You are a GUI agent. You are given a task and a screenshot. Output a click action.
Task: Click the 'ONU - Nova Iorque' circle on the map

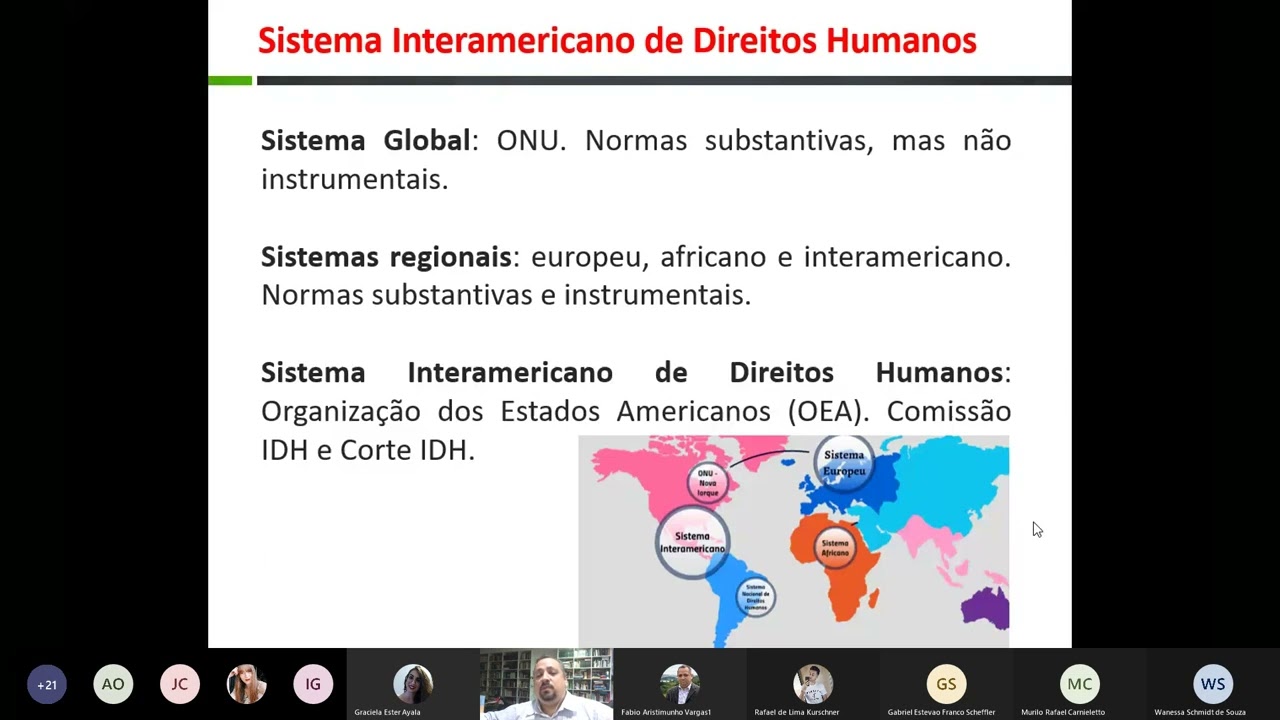[708, 483]
